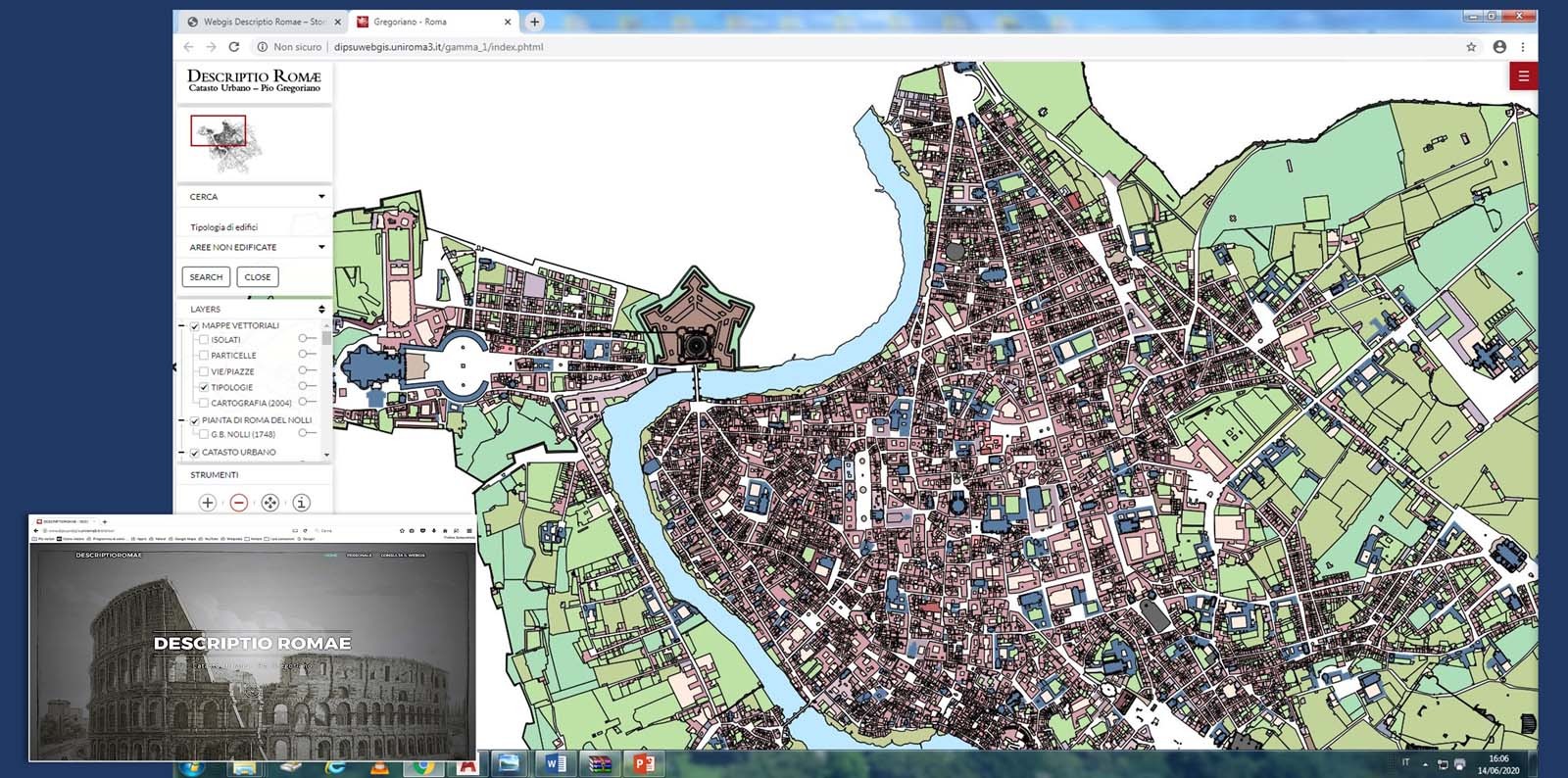The width and height of the screenshot is (1568, 778).
Task: Uncheck the TIPOLOGIE layer
Action: coord(204,387)
